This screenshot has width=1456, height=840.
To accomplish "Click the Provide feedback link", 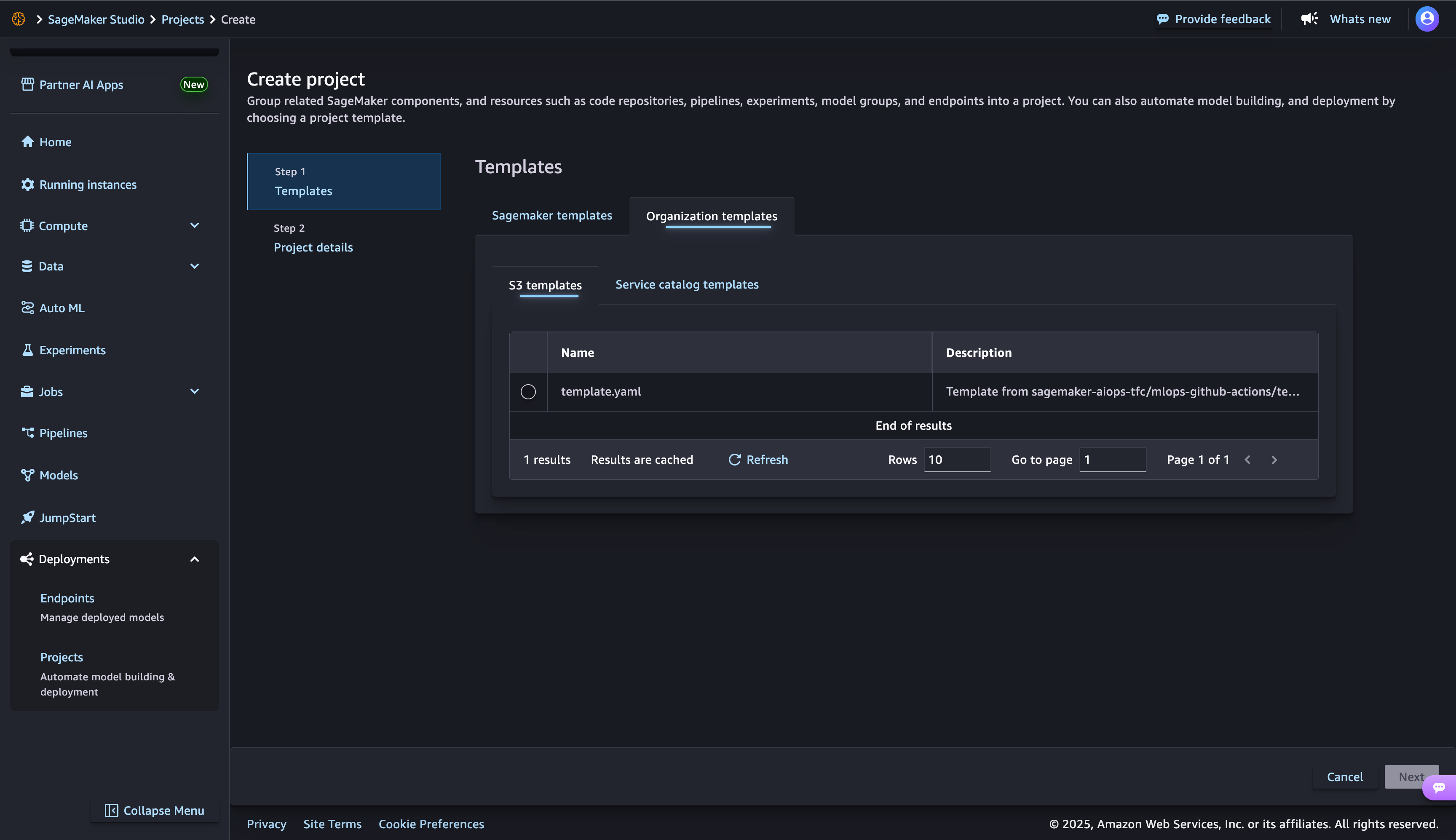I will click(1214, 19).
